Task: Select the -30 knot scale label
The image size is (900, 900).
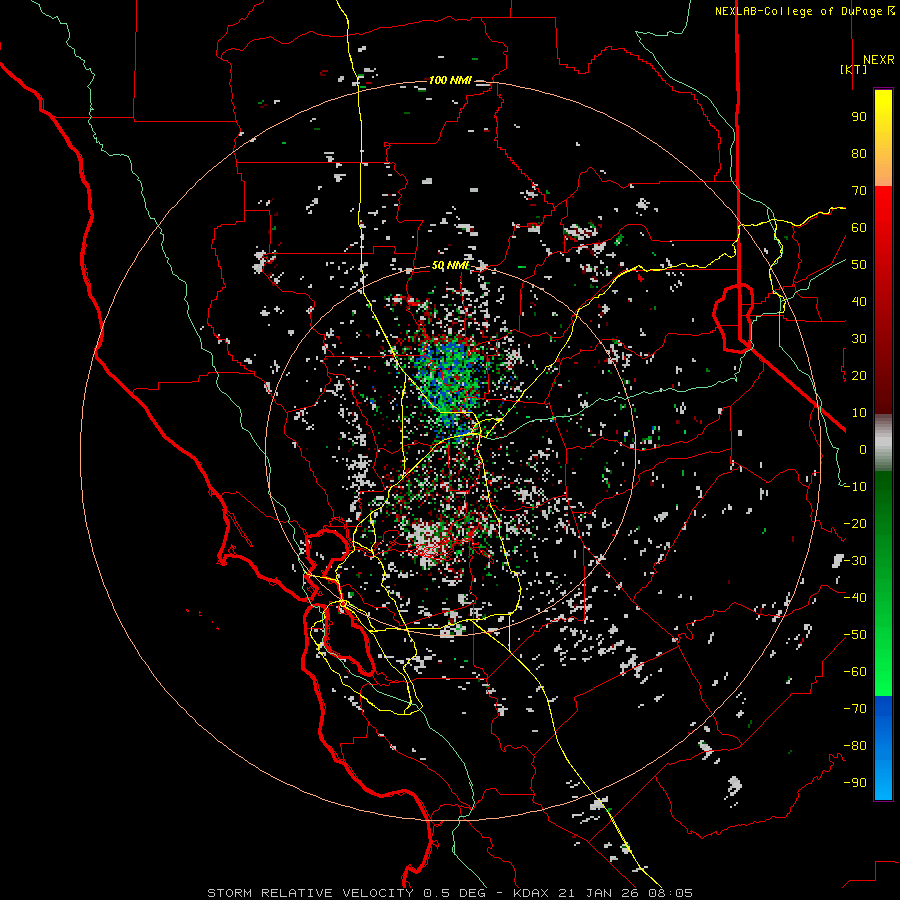Action: tap(855, 561)
